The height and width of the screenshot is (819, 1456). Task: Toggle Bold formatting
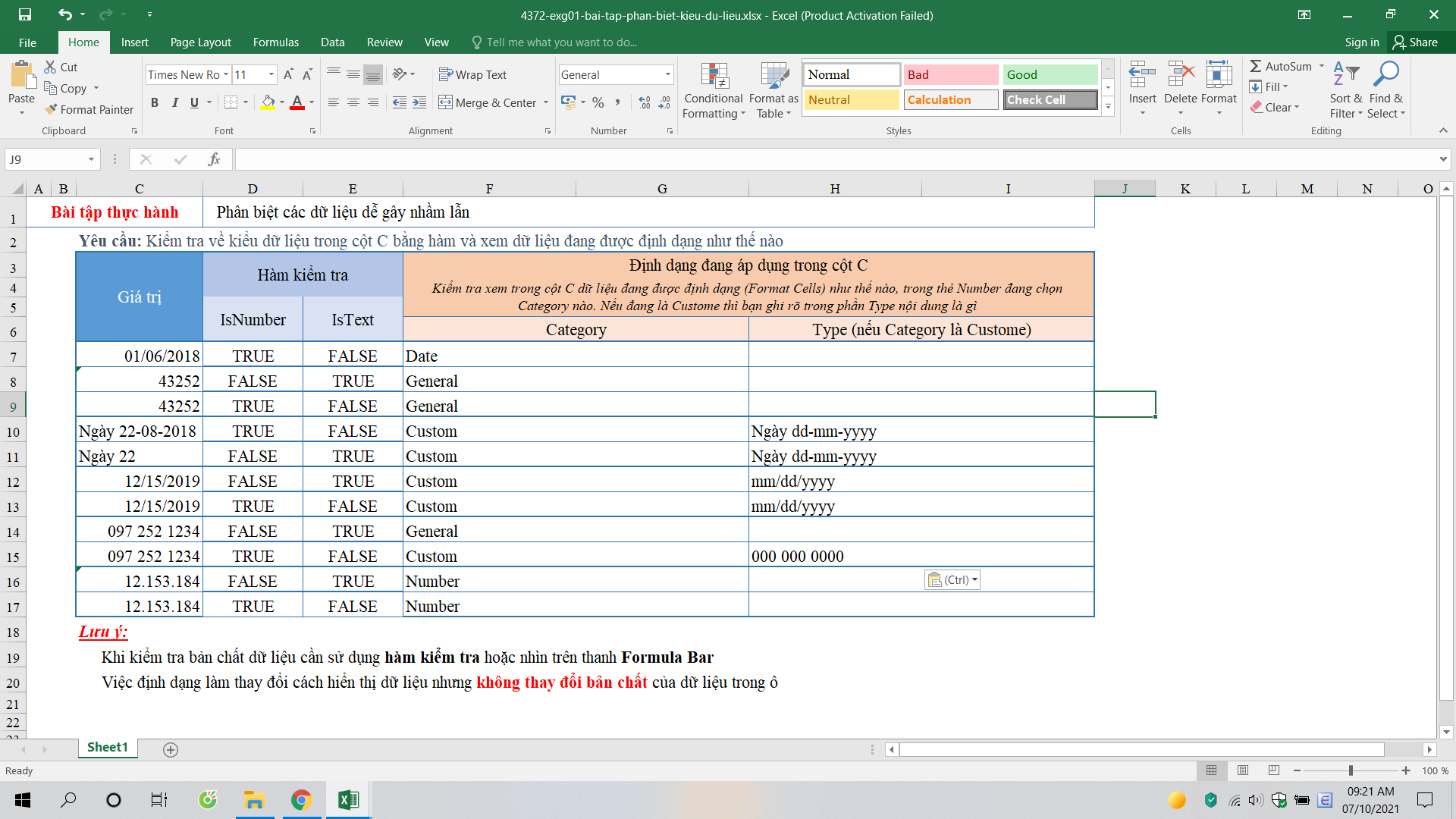tap(155, 102)
